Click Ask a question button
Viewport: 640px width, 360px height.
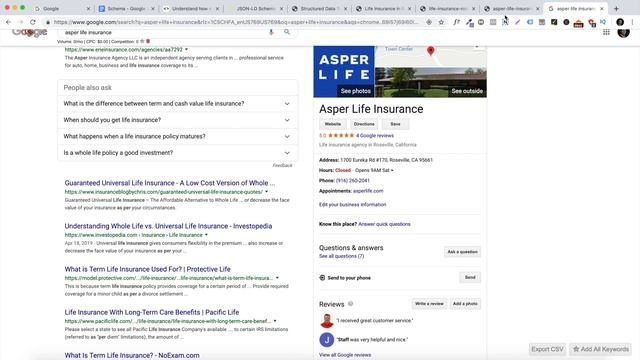pyautogui.click(x=462, y=252)
